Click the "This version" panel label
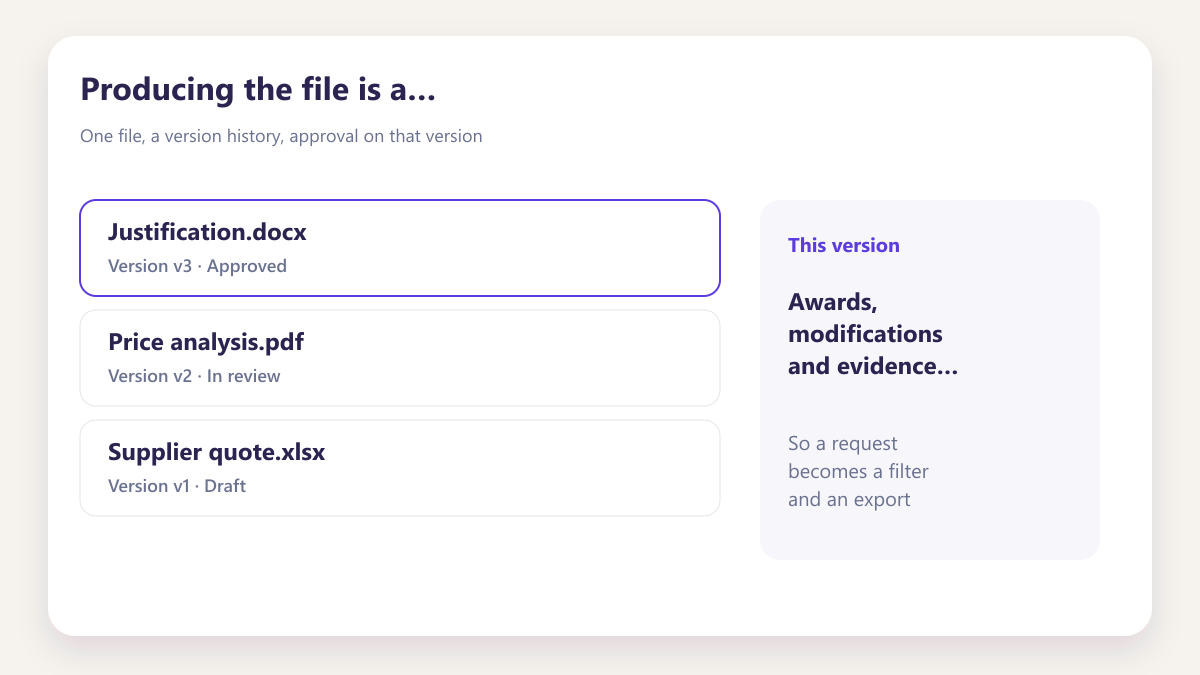 (x=844, y=245)
